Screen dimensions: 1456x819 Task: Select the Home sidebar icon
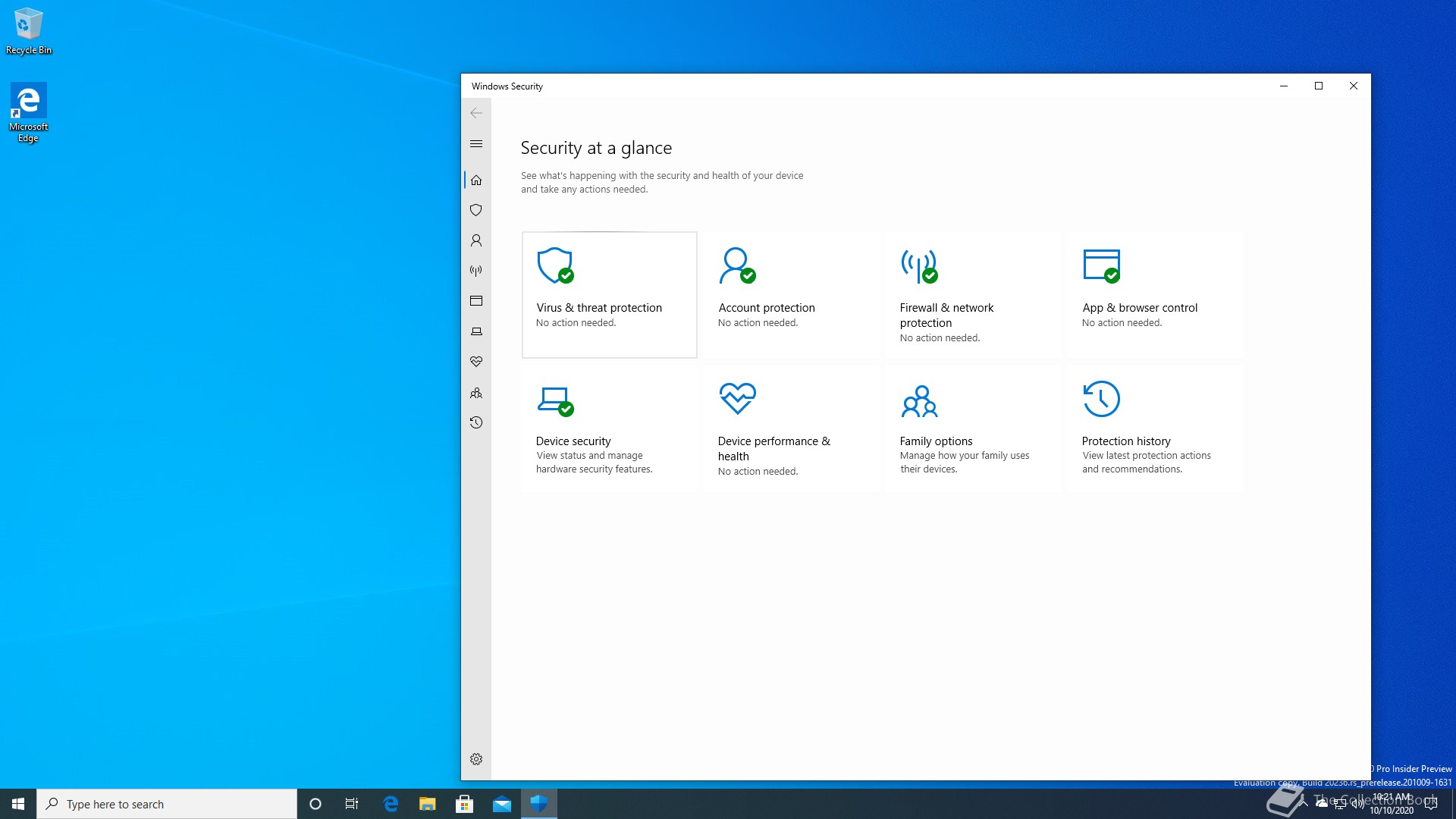476,180
